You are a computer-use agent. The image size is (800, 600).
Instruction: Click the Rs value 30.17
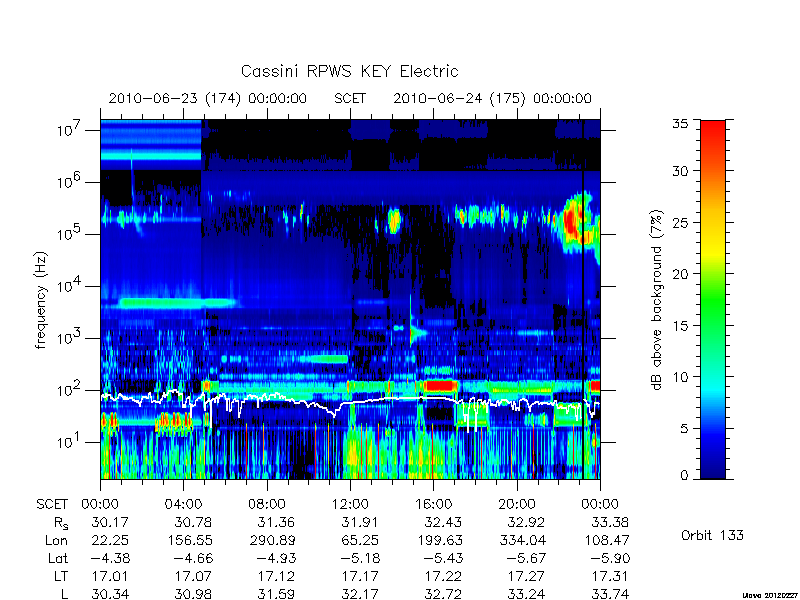pyautogui.click(x=110, y=522)
